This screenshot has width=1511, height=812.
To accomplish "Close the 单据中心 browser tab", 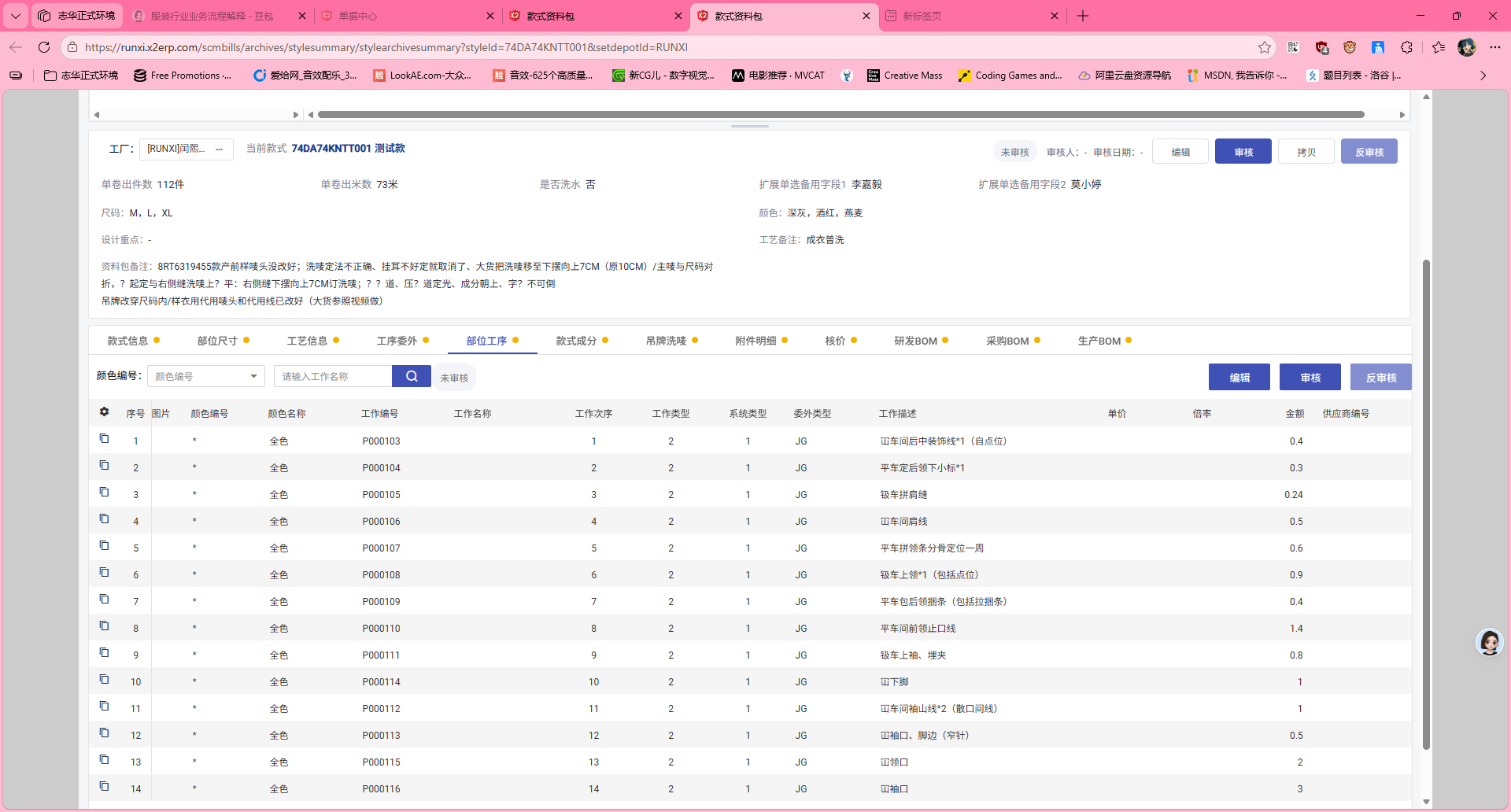I will (x=490, y=16).
